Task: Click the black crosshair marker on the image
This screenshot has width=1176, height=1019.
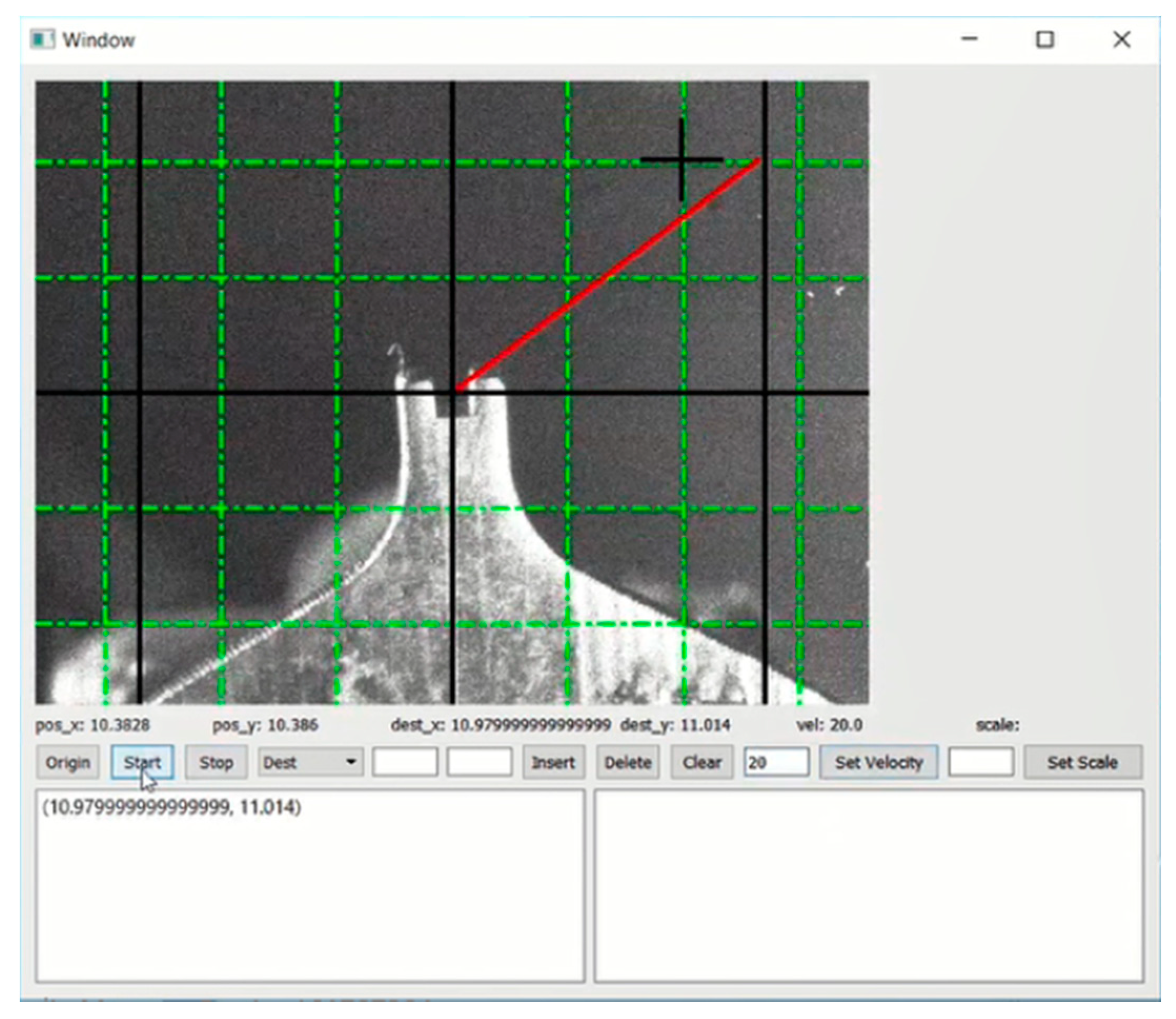Action: pyautogui.click(x=681, y=160)
